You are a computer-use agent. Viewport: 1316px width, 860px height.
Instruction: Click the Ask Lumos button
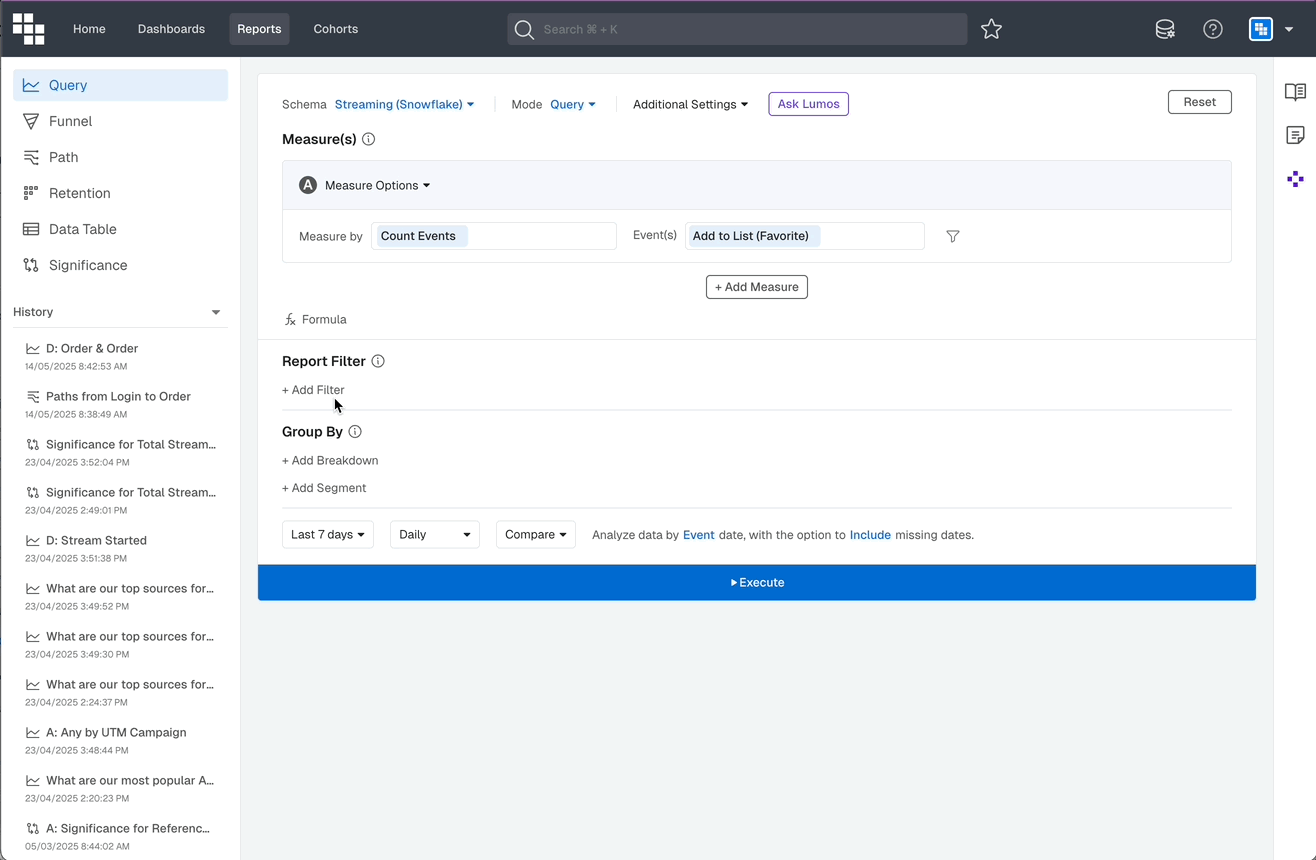point(808,104)
